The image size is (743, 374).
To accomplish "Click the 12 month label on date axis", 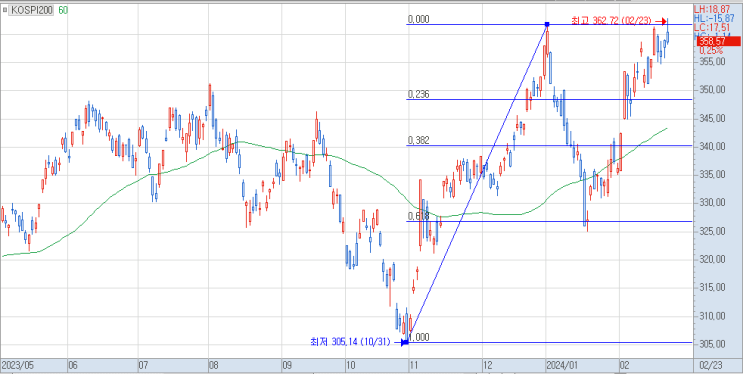I will (489, 366).
